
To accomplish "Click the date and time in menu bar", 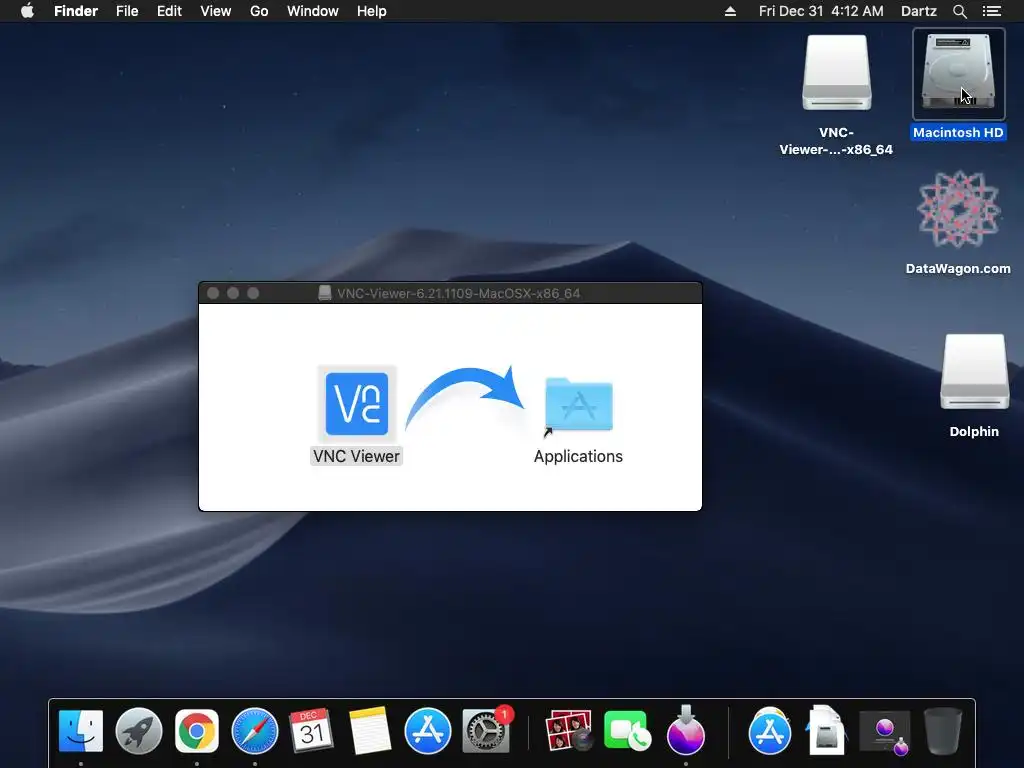I will point(821,11).
